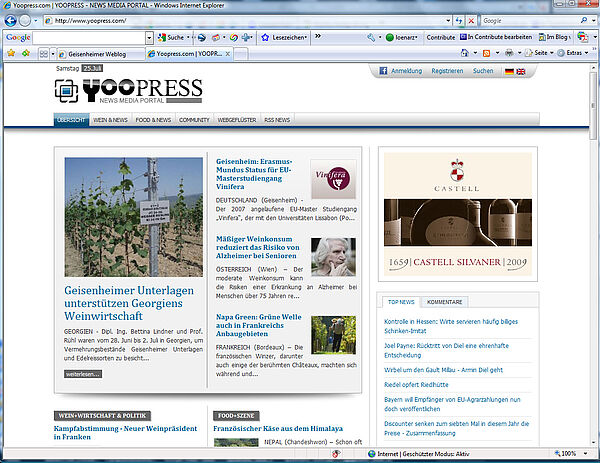Click the YOOPRESS logo
Screen dimensions: 600x463
tap(130, 91)
